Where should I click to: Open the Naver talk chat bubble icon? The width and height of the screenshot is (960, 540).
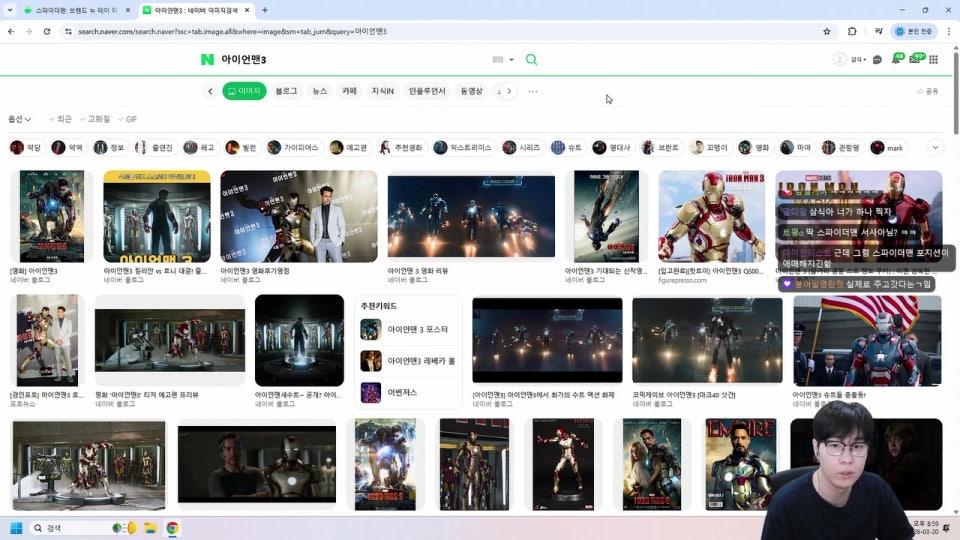[877, 60]
